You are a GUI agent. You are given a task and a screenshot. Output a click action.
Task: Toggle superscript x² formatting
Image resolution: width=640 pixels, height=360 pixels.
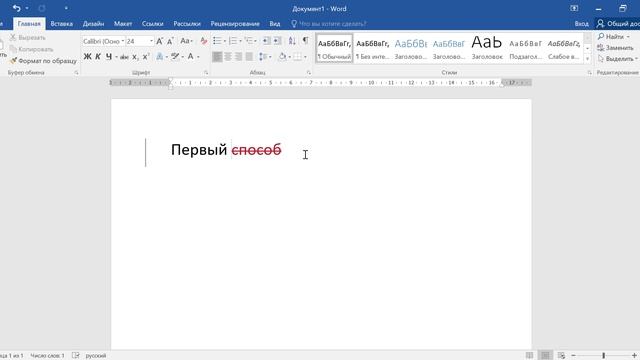[x=146, y=57]
